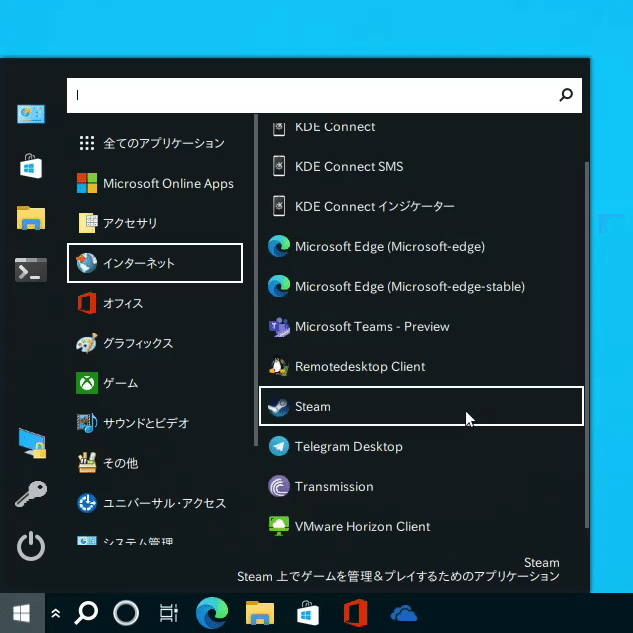Open the その他 category
Image resolution: width=633 pixels, height=633 pixels.
click(x=155, y=463)
